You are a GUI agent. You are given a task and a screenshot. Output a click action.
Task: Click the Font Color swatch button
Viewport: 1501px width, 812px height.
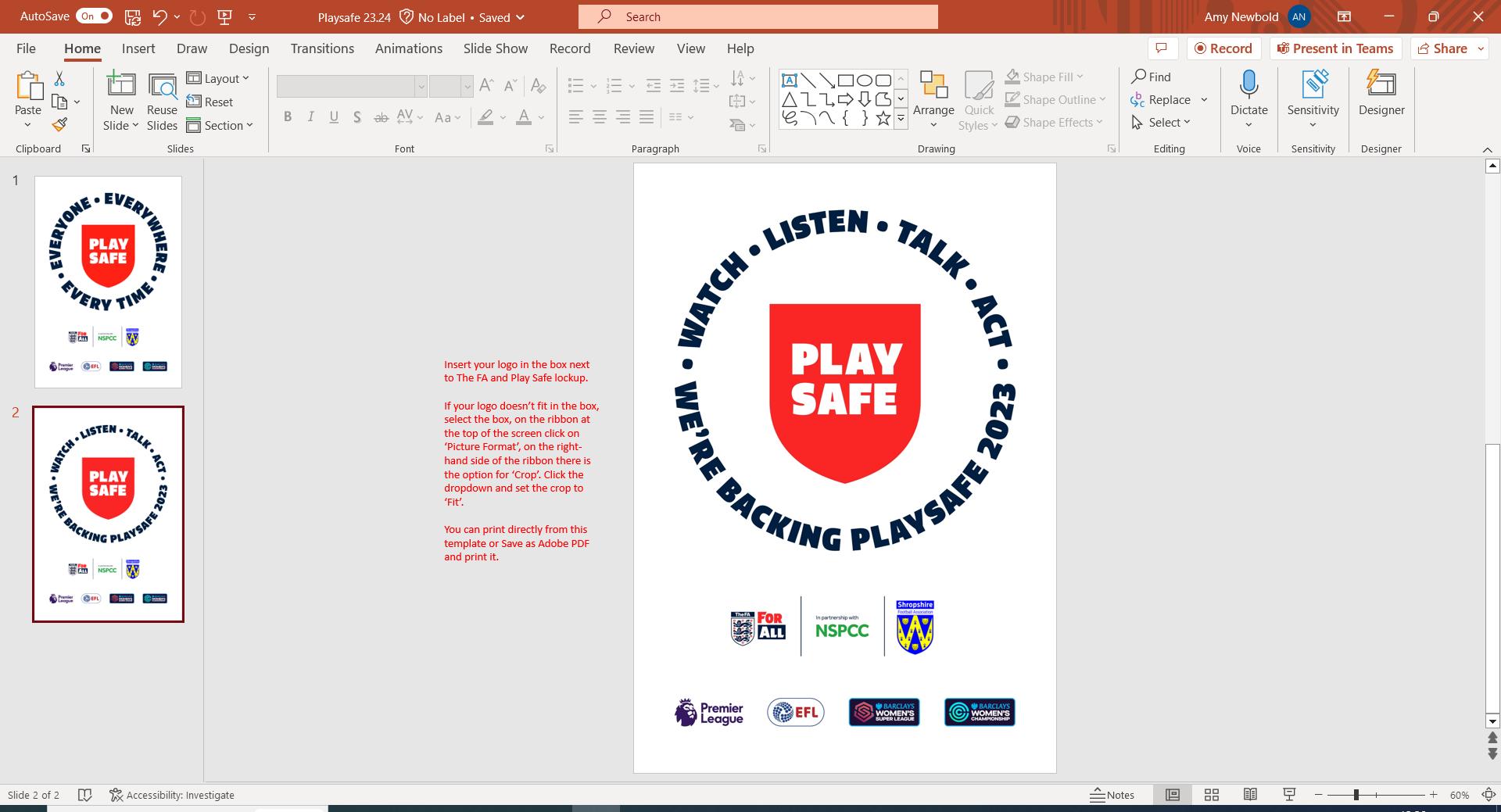point(524,117)
